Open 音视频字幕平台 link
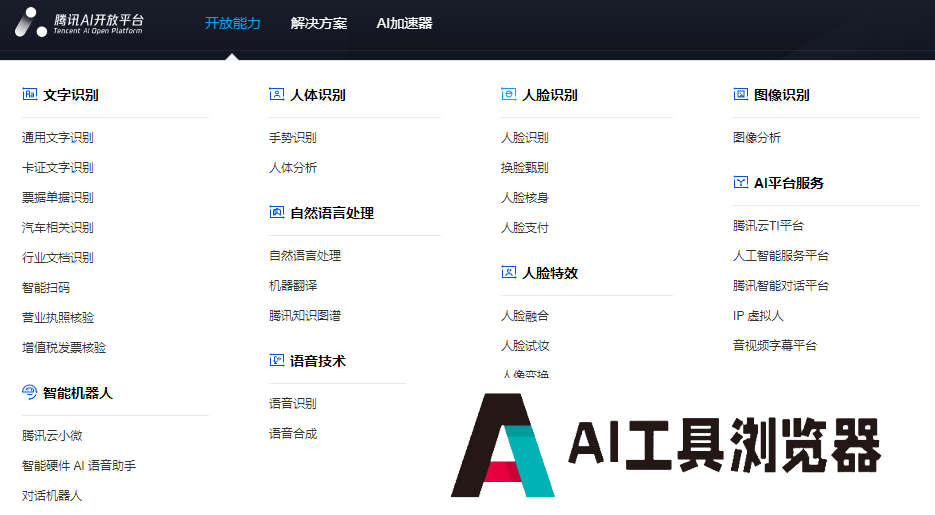 [x=775, y=345]
